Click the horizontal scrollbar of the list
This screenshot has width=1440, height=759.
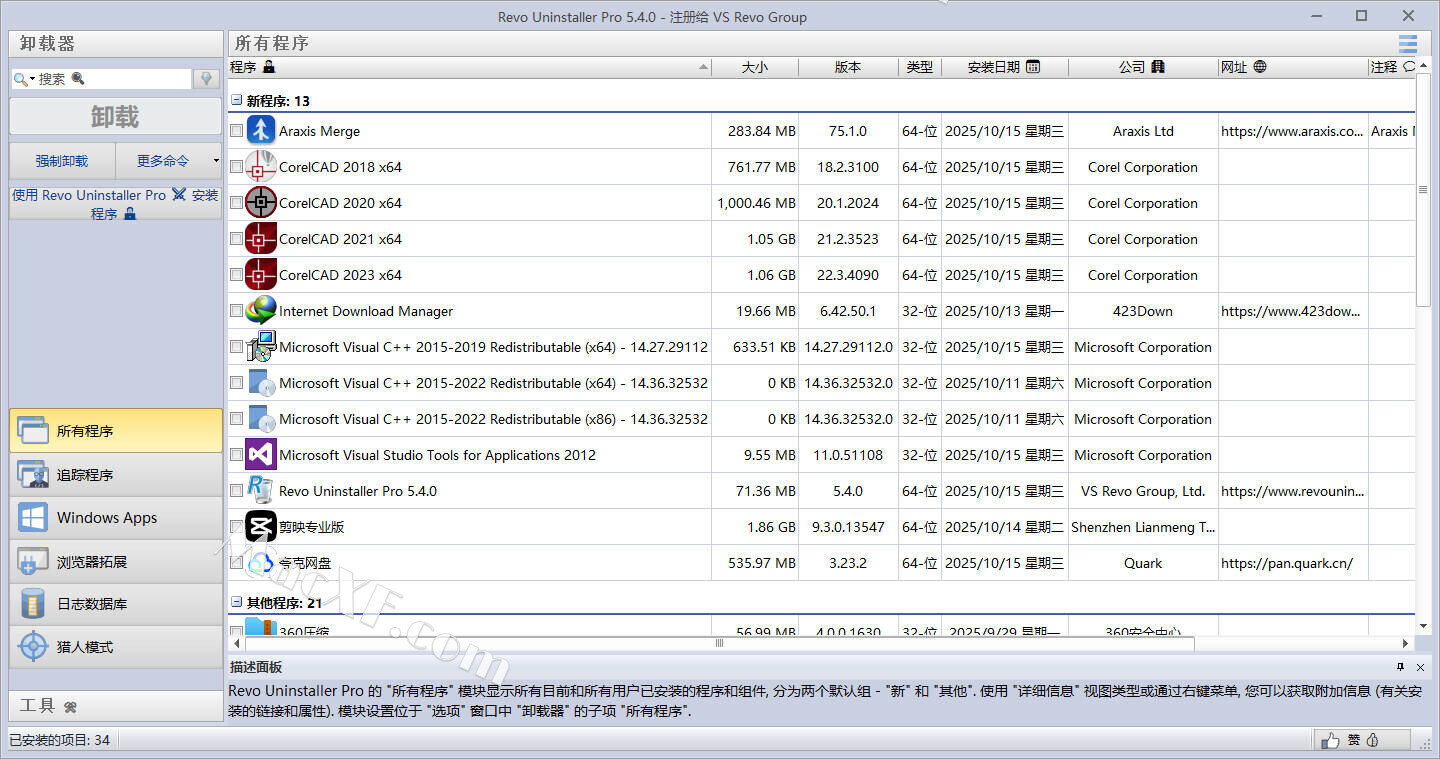718,644
